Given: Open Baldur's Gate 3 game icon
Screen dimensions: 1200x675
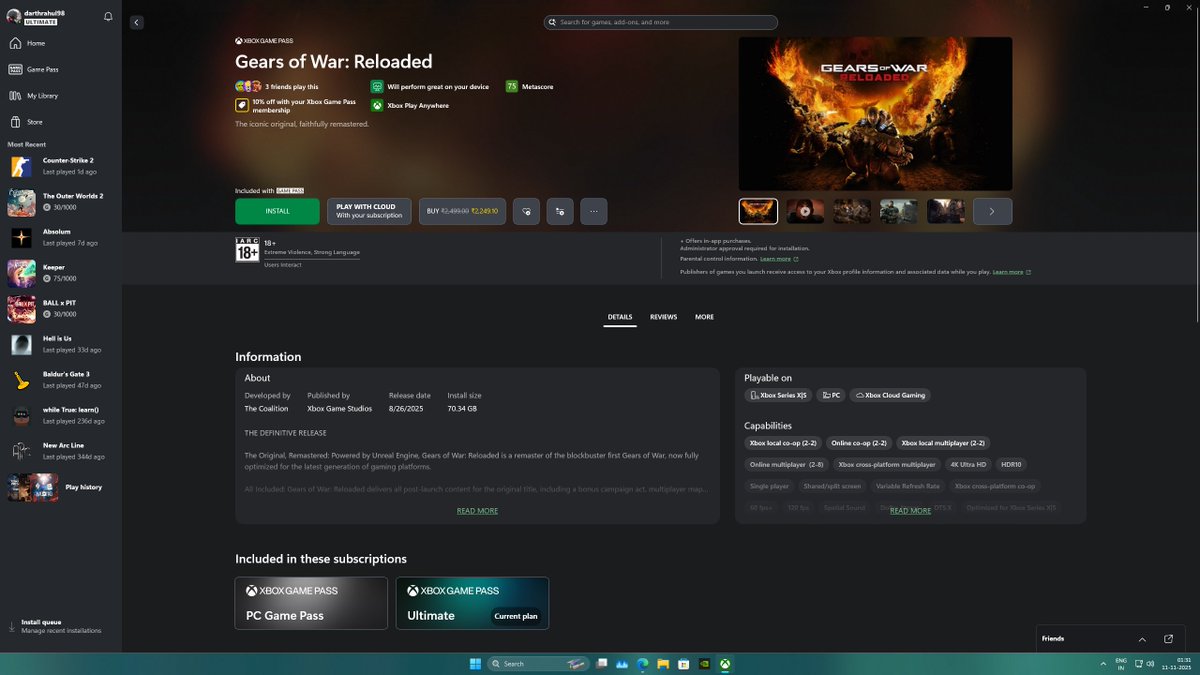Looking at the screenshot, I should (x=22, y=380).
